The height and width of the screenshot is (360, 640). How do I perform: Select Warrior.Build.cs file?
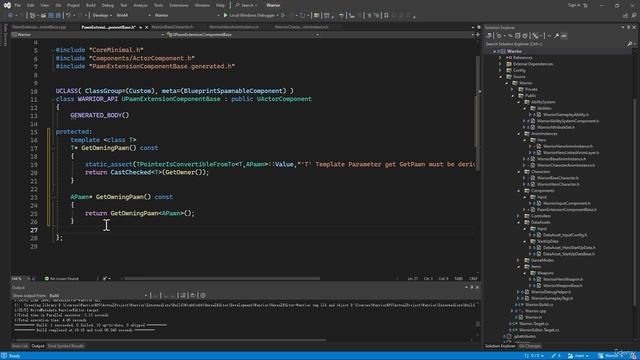pos(539,305)
